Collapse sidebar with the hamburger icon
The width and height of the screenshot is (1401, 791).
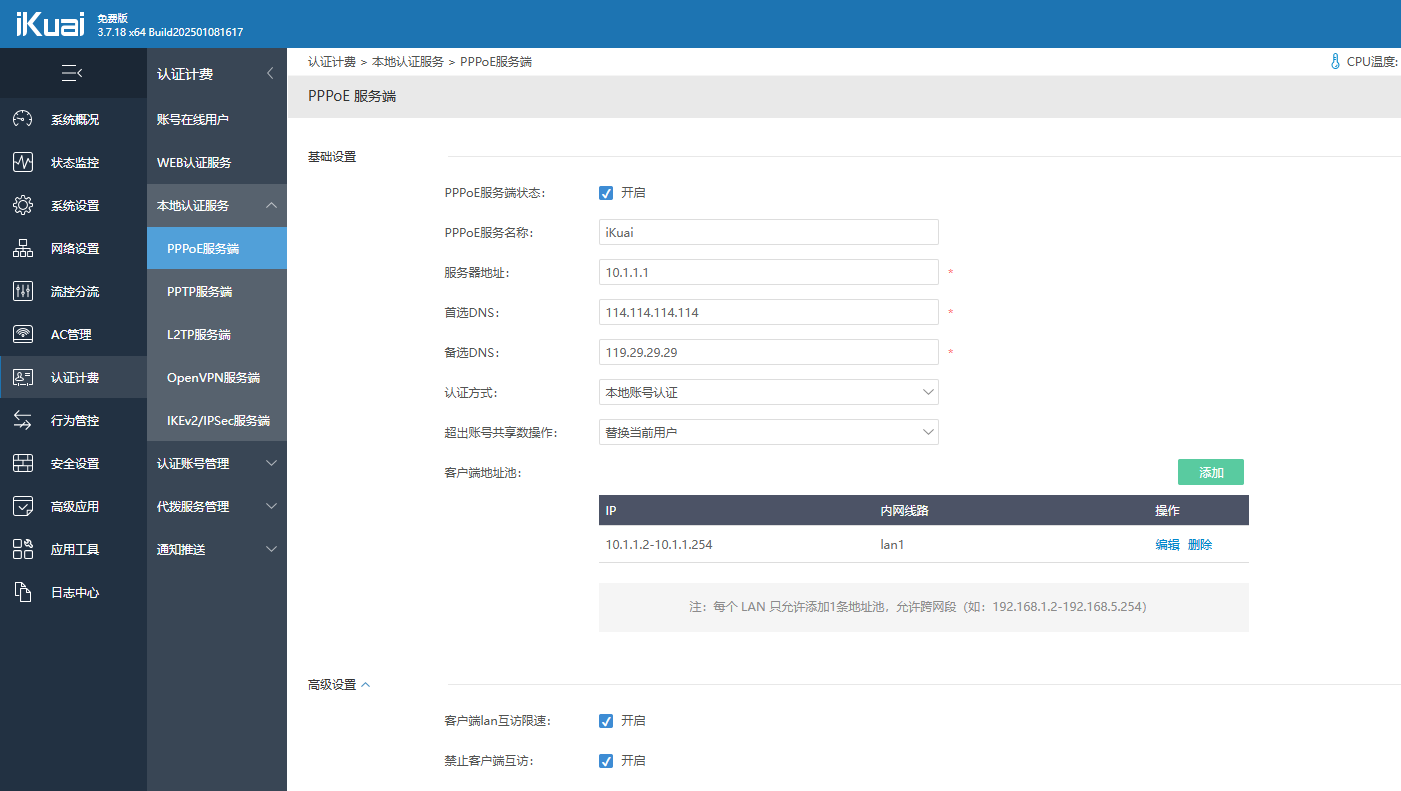[72, 73]
